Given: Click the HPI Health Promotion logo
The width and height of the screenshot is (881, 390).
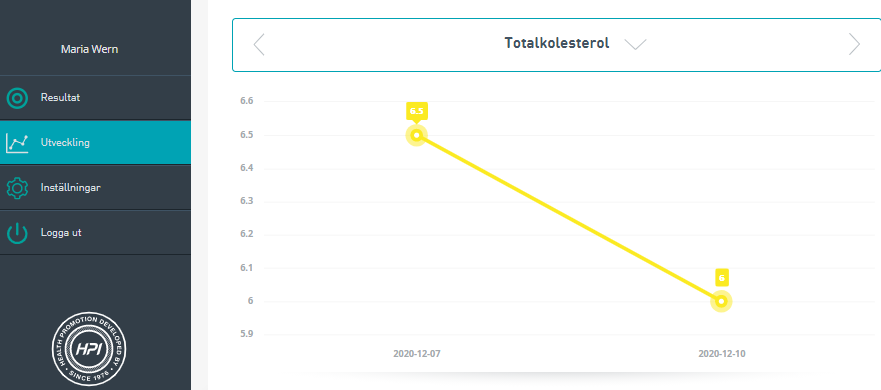Looking at the screenshot, I should pos(89,349).
